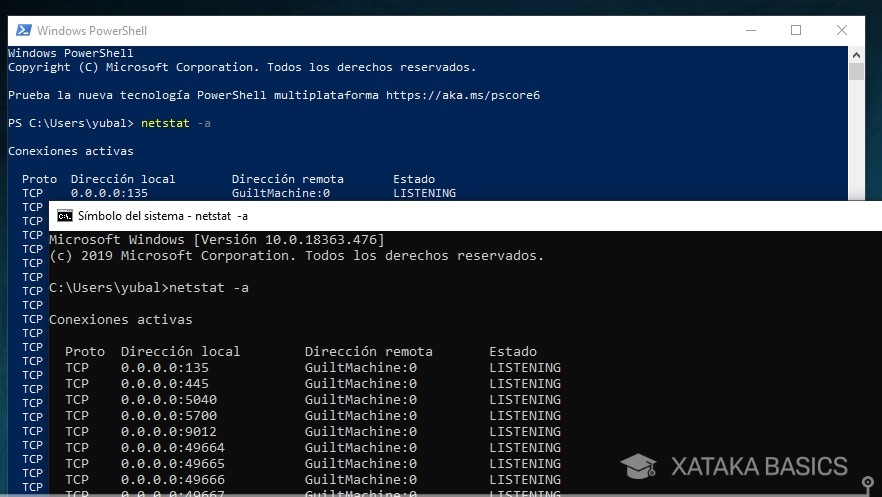Click the https://aka.ms/pscore6 URL in PowerShell
Viewport: 882px width, 497px height.
click(x=463, y=95)
